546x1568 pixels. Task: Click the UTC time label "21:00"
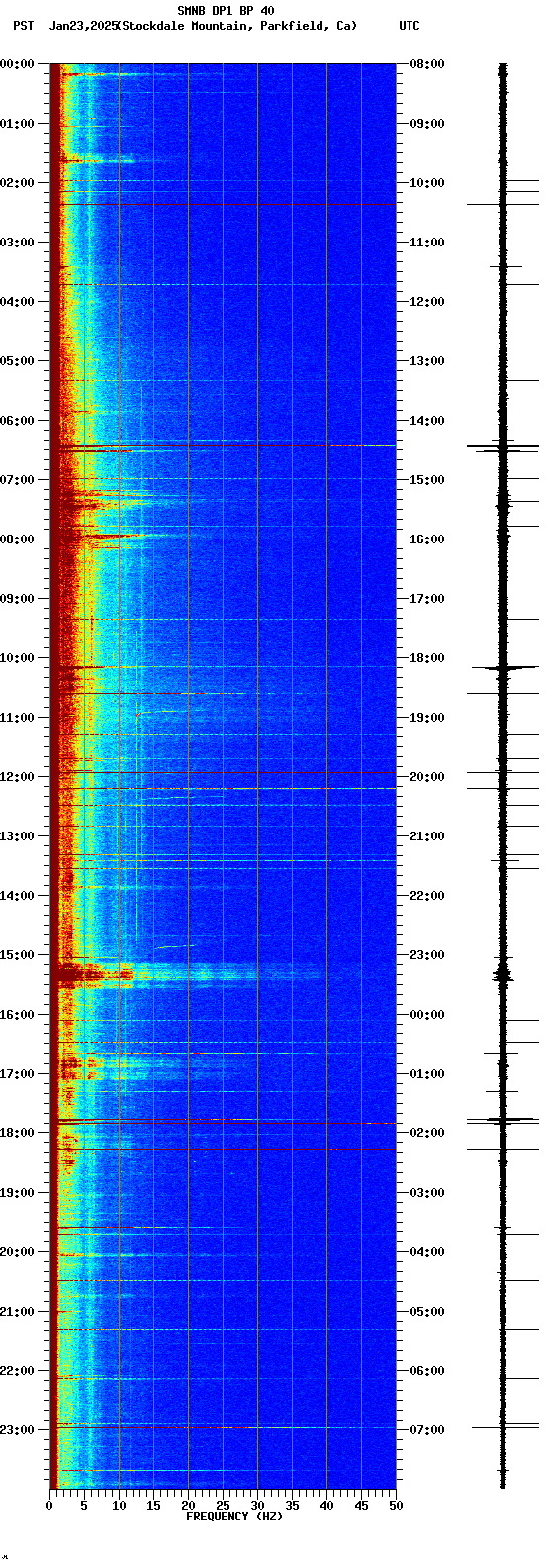tap(427, 835)
